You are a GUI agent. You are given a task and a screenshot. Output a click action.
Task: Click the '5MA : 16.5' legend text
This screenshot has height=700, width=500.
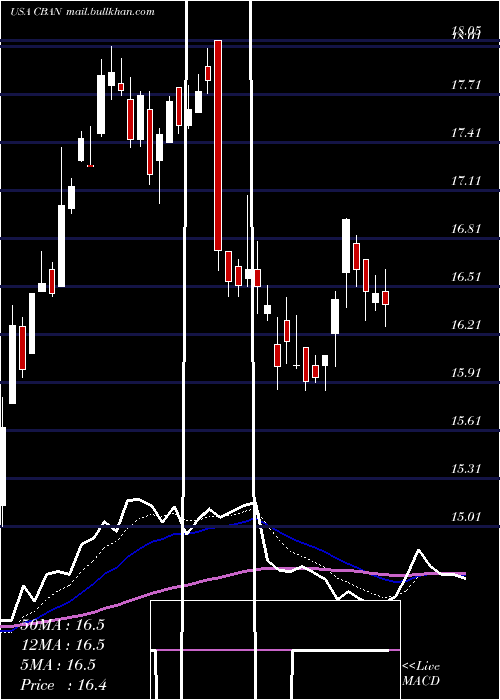58,665
